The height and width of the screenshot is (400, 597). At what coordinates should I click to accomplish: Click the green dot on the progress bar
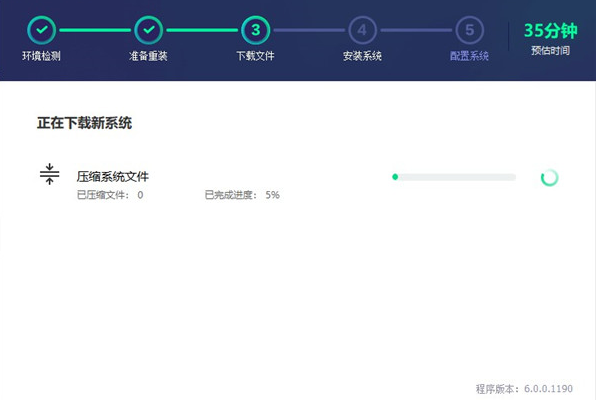pyautogui.click(x=395, y=177)
